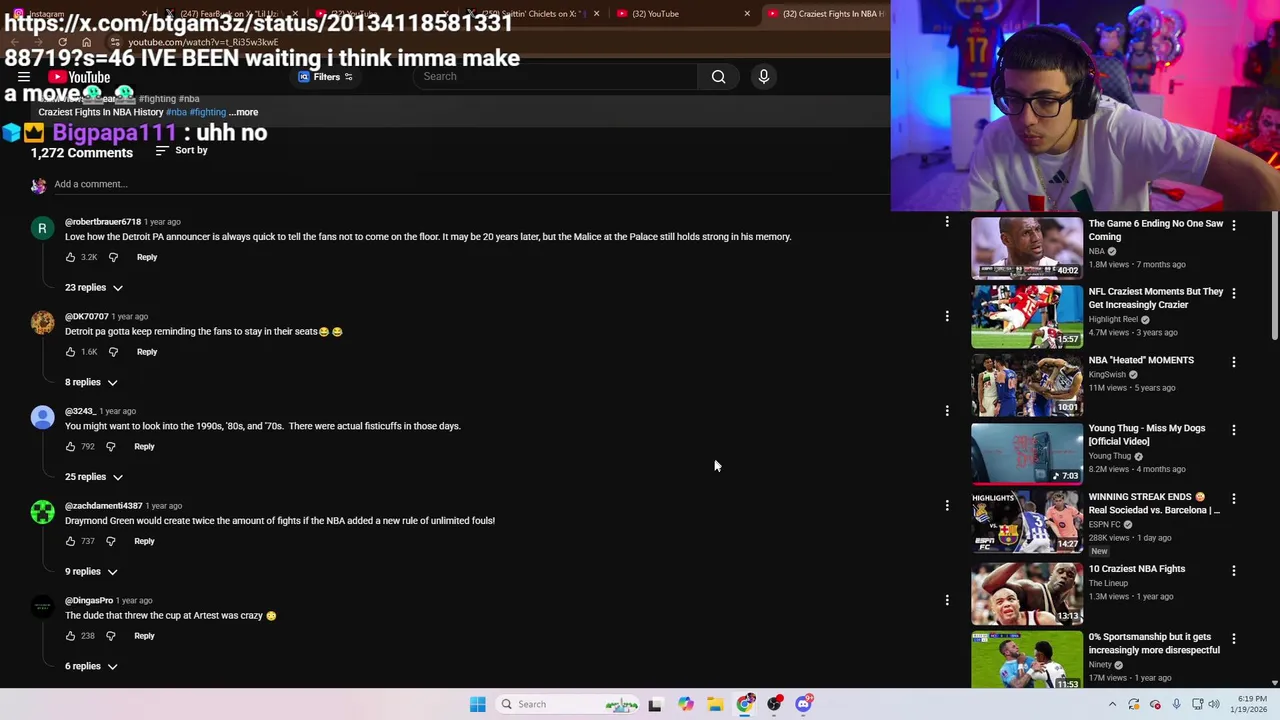
Task: Like the @zachdamenti4387 comment
Action: [70, 541]
